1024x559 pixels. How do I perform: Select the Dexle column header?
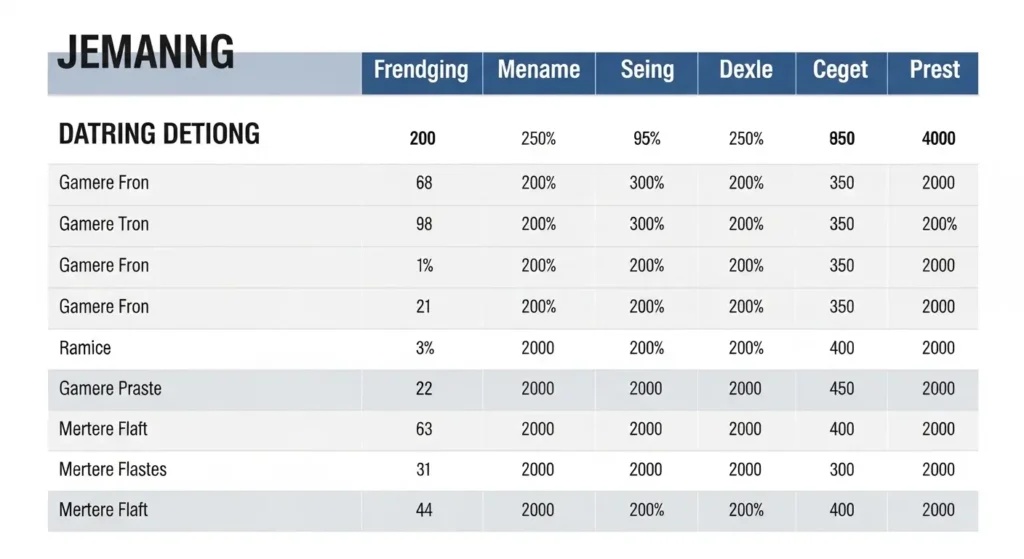pyautogui.click(x=746, y=71)
